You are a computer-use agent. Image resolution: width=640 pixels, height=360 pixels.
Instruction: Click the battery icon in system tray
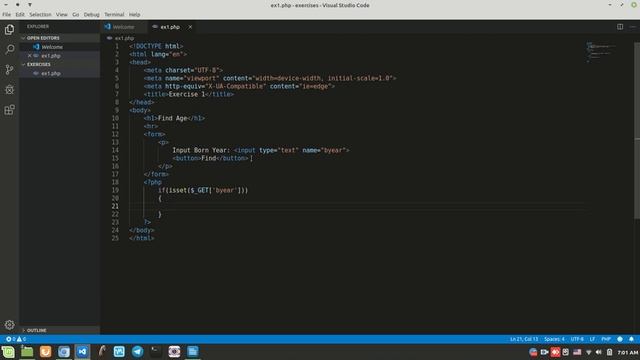tap(609, 352)
